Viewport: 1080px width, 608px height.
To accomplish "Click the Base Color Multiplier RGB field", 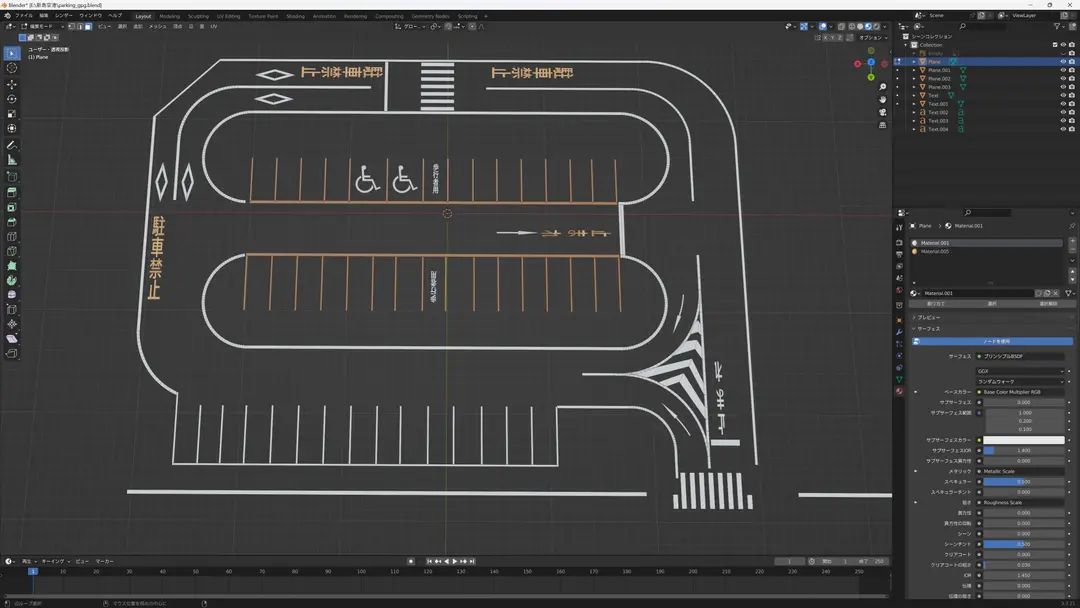I will (x=1020, y=392).
